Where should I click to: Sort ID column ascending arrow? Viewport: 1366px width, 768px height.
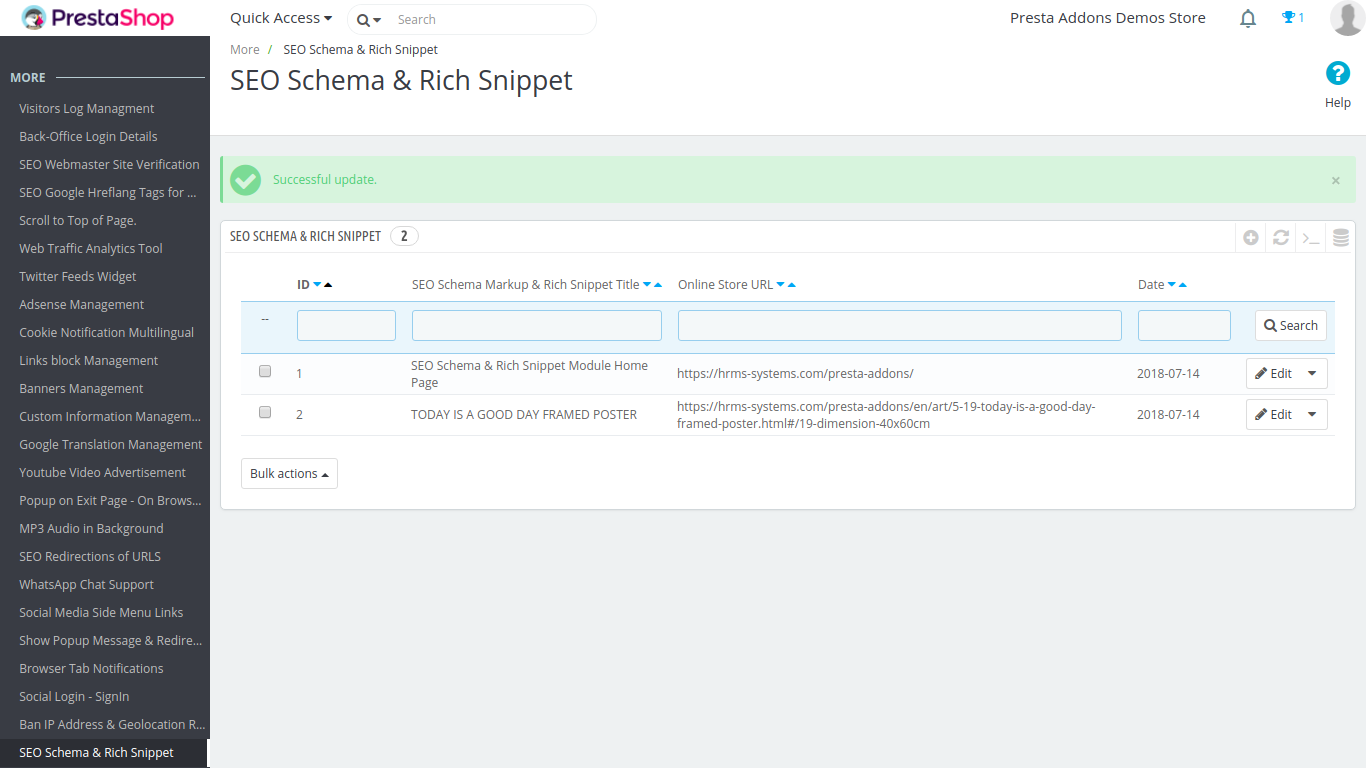328,285
